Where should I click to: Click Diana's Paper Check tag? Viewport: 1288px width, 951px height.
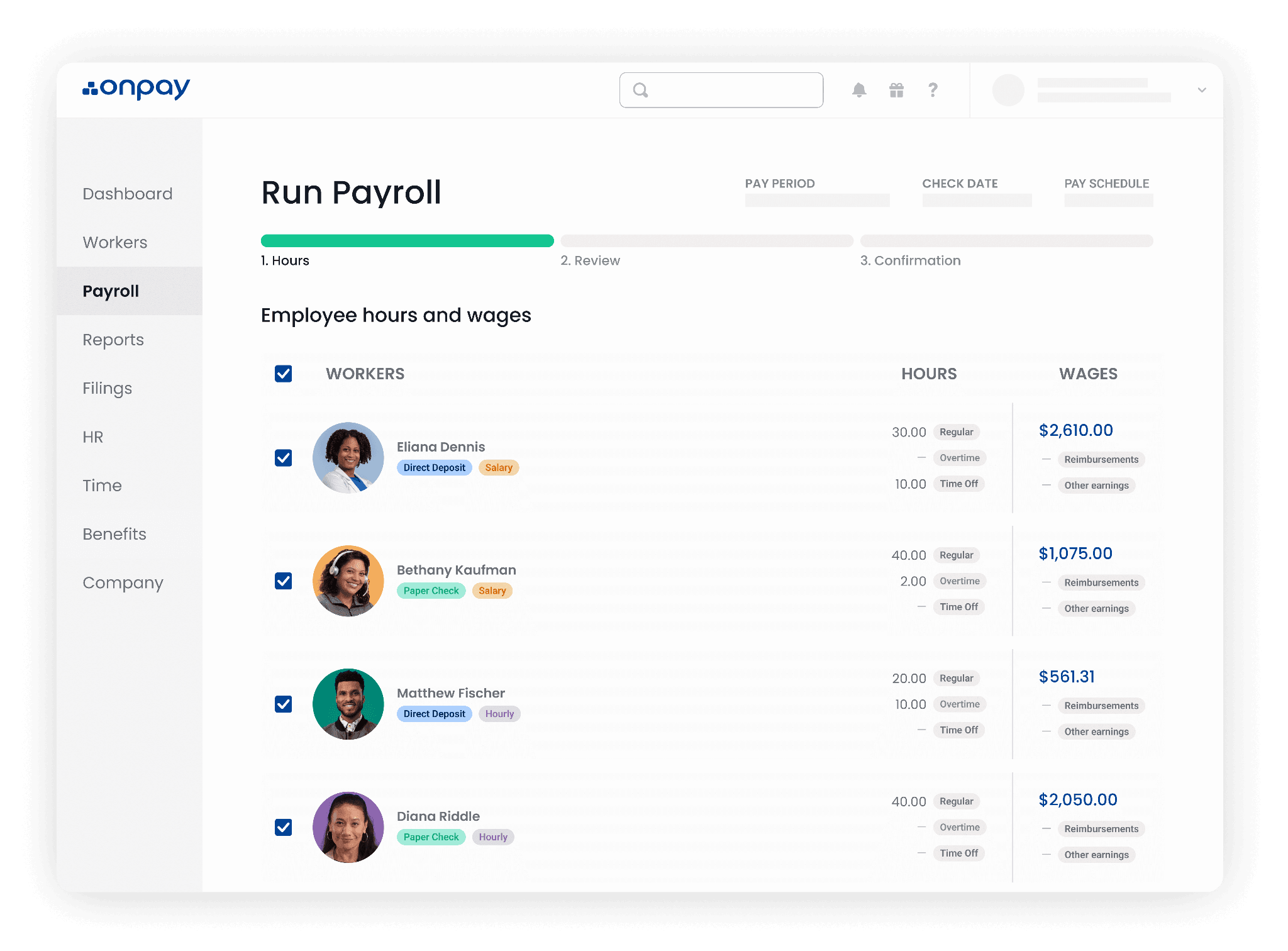coord(431,837)
